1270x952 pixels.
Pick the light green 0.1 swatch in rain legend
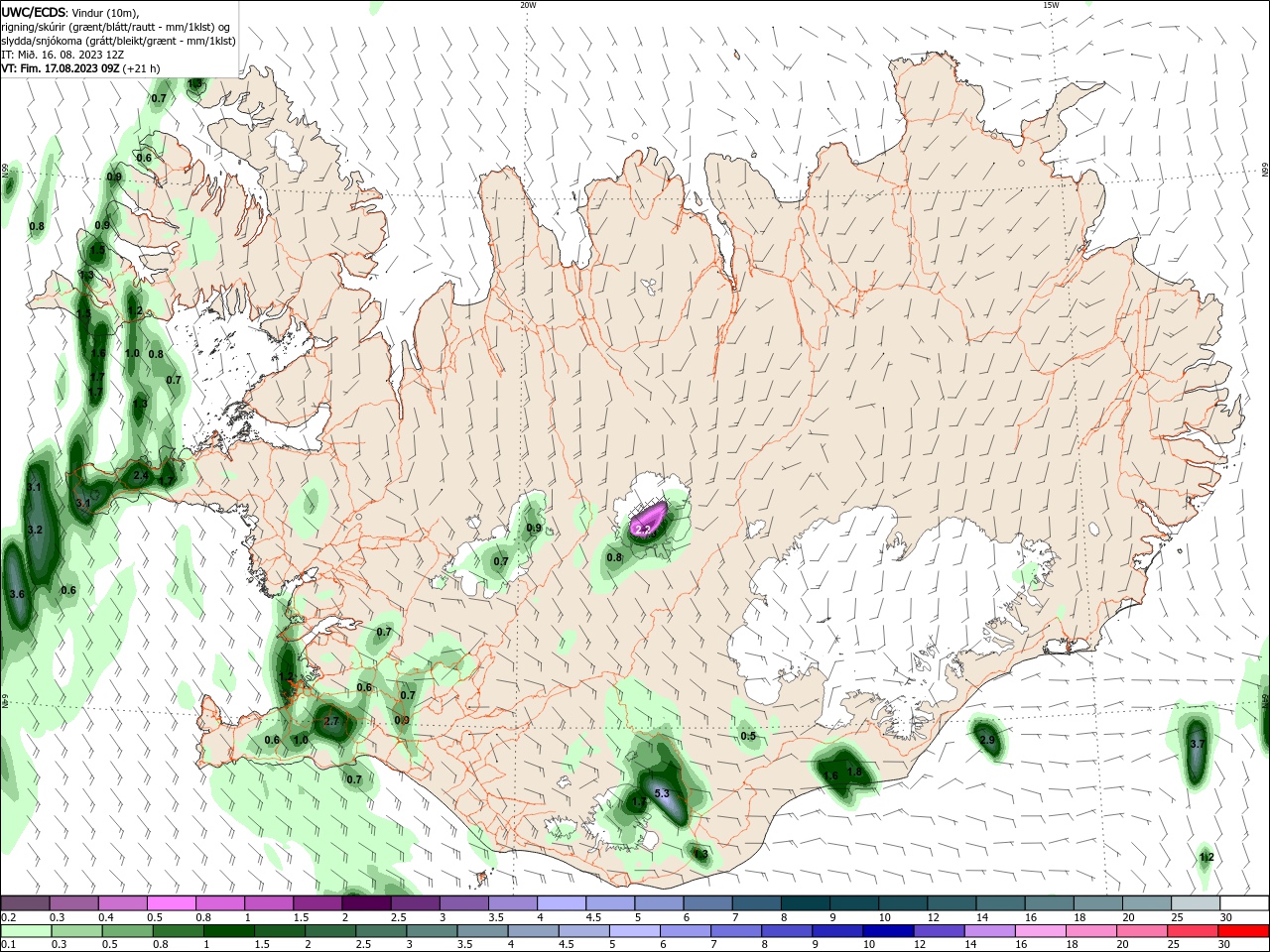pyautogui.click(x=25, y=931)
